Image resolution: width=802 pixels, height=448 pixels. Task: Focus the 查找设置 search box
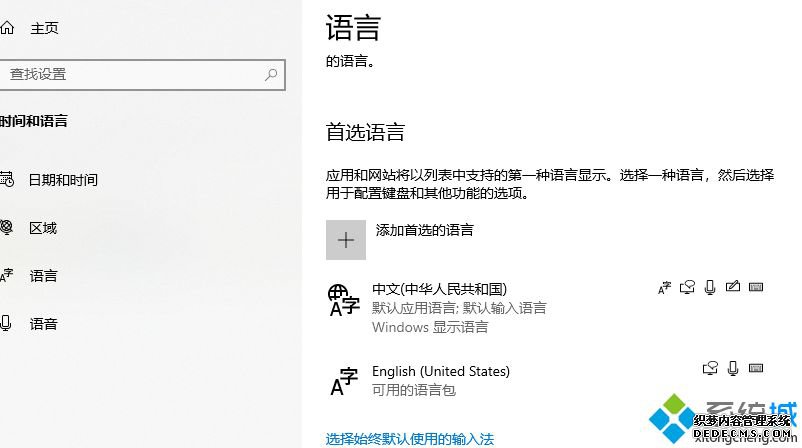[x=142, y=75]
